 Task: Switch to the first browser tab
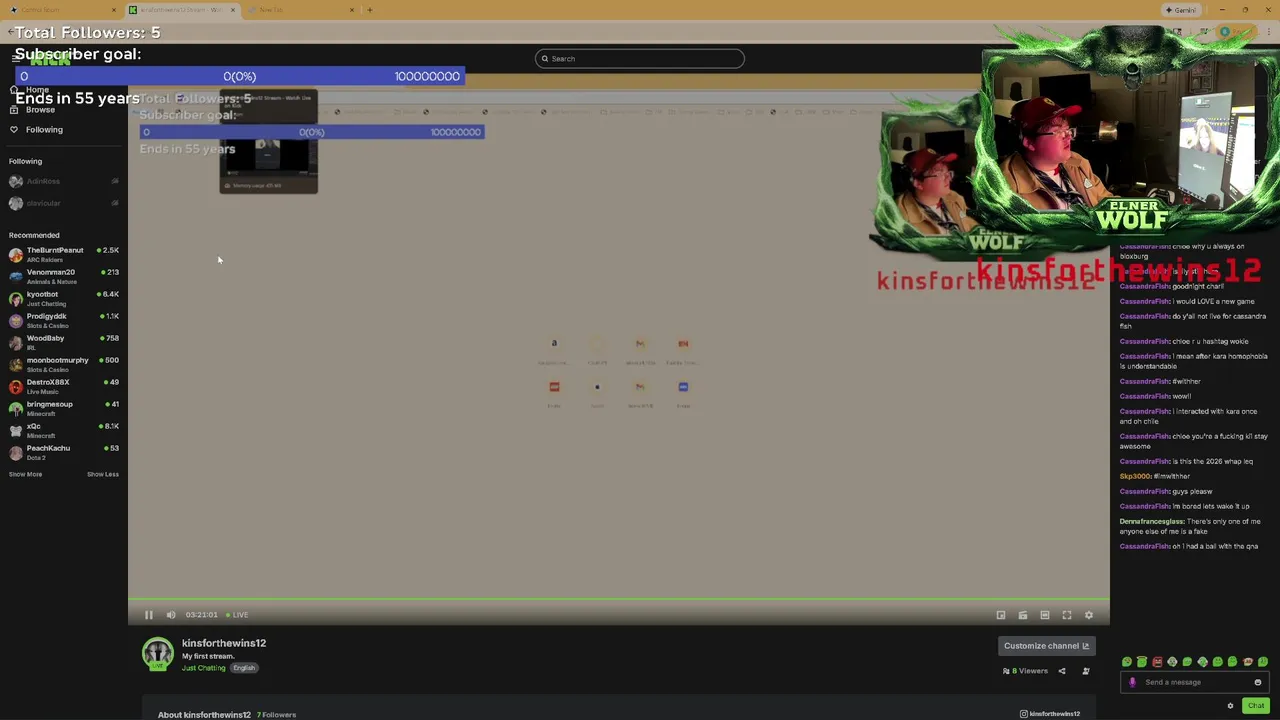(62, 10)
